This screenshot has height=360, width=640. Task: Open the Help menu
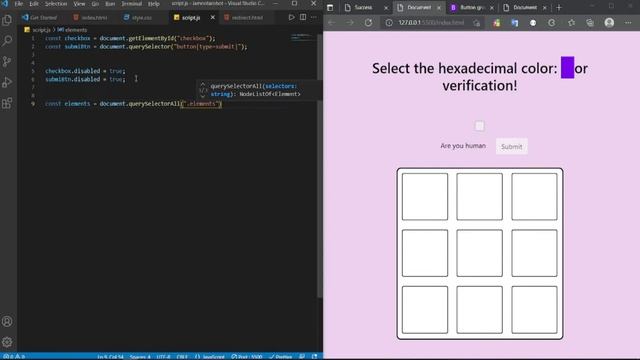(x=153, y=4)
